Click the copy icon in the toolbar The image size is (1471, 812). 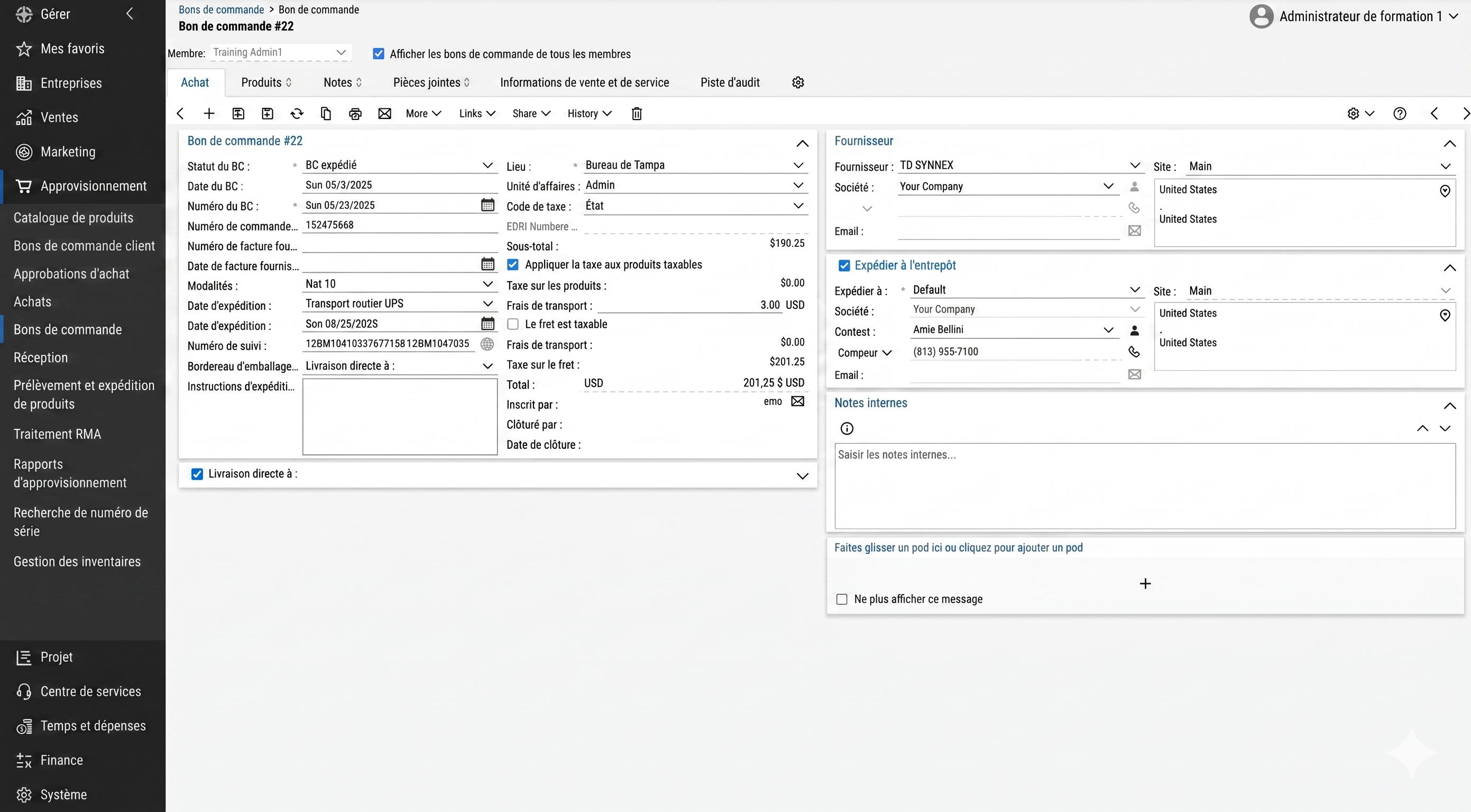(x=326, y=114)
